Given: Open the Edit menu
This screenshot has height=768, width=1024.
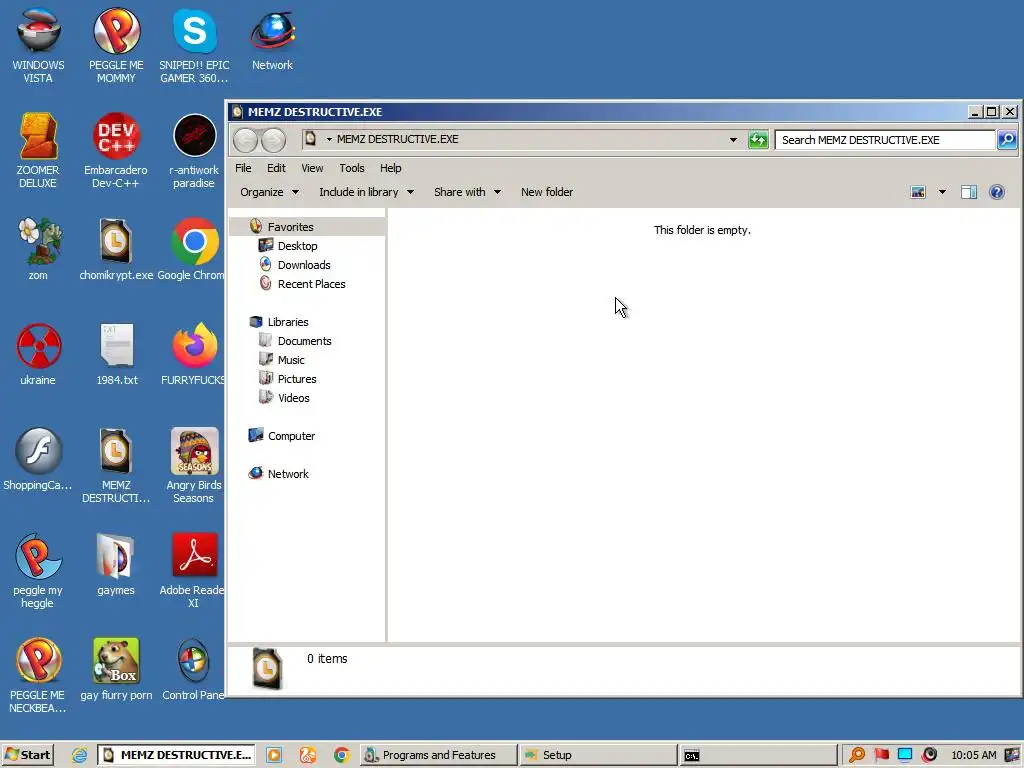Looking at the screenshot, I should 276,168.
